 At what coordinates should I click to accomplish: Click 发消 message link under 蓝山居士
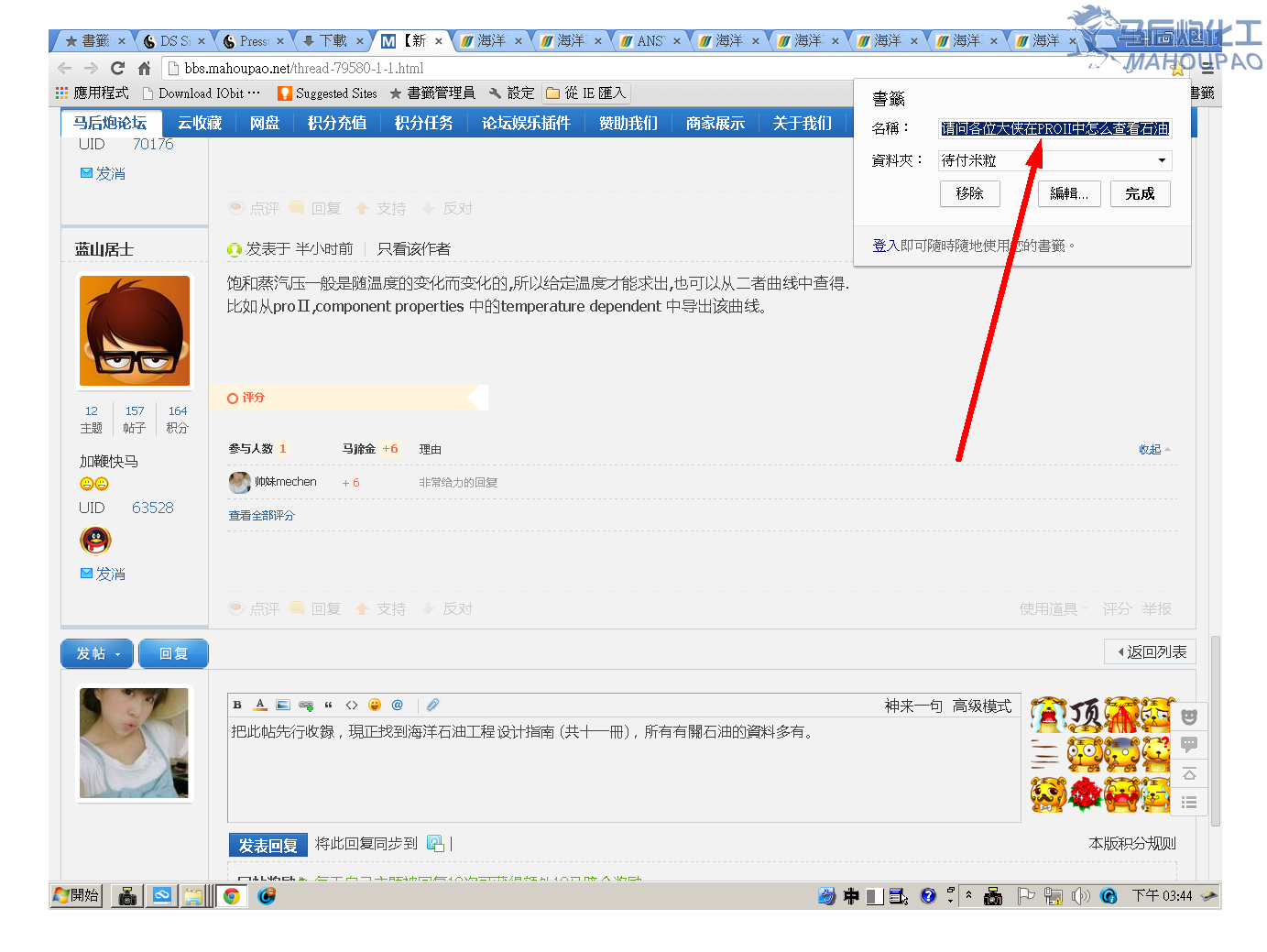103,574
